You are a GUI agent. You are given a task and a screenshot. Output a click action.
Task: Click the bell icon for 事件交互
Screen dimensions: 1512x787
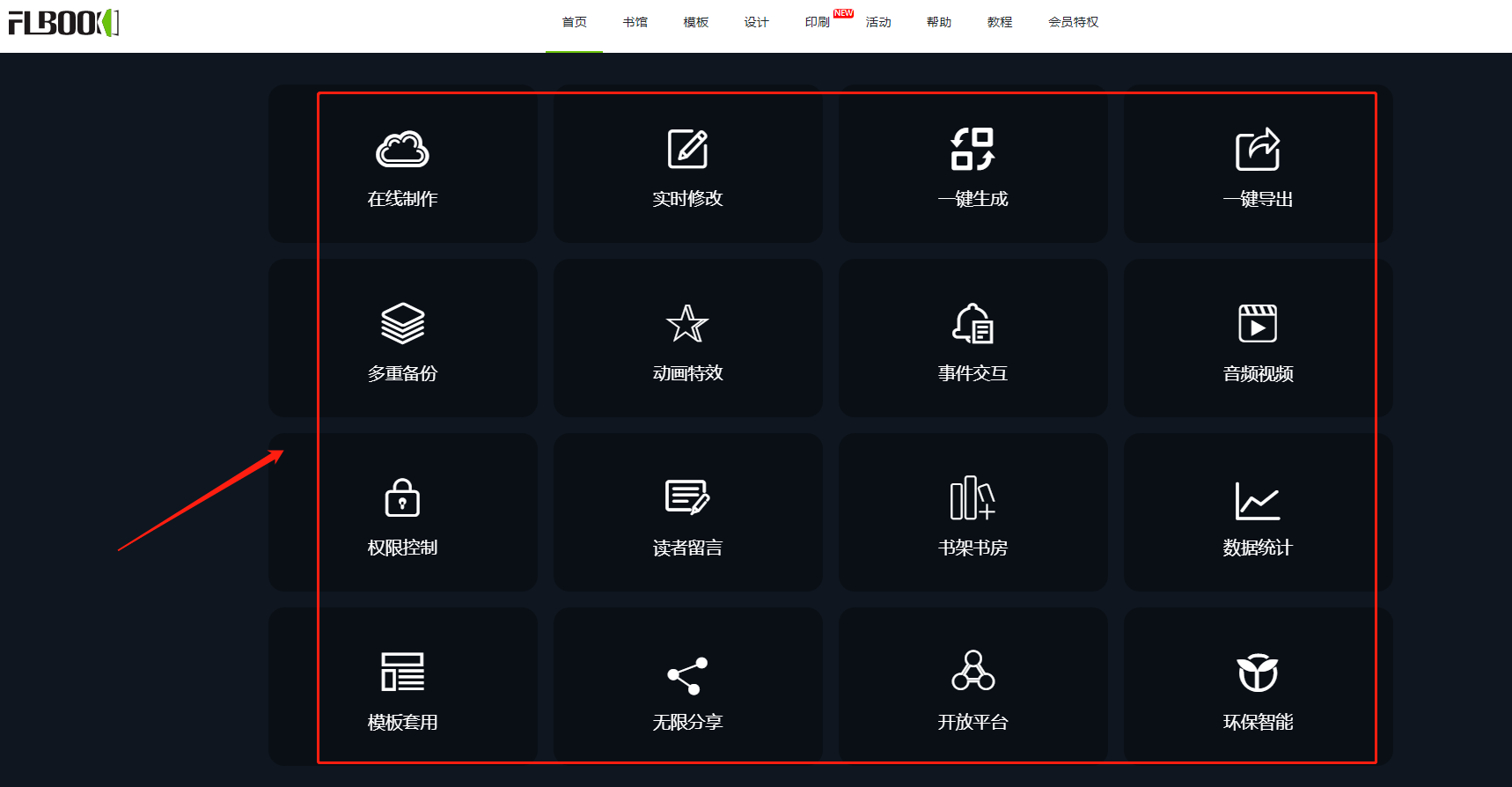(973, 323)
